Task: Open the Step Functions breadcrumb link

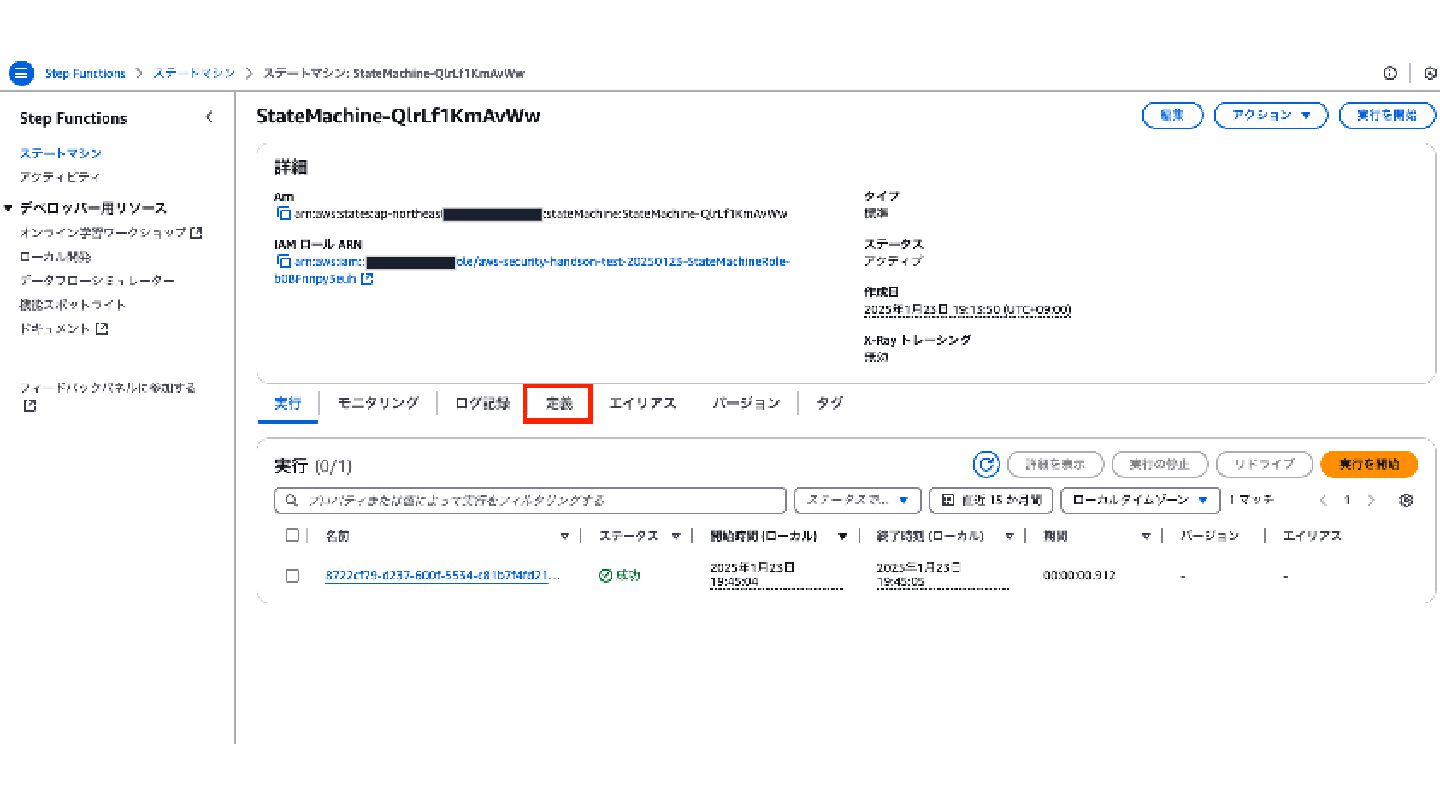Action: [85, 74]
